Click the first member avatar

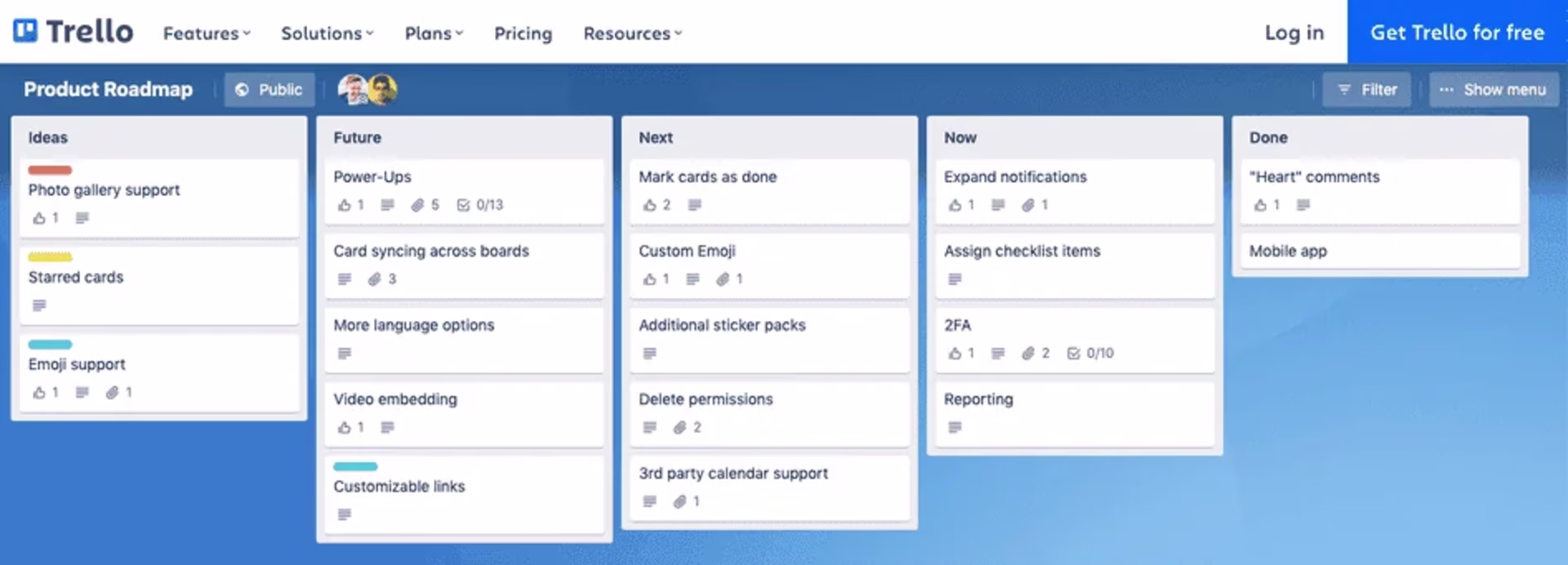pyautogui.click(x=353, y=90)
